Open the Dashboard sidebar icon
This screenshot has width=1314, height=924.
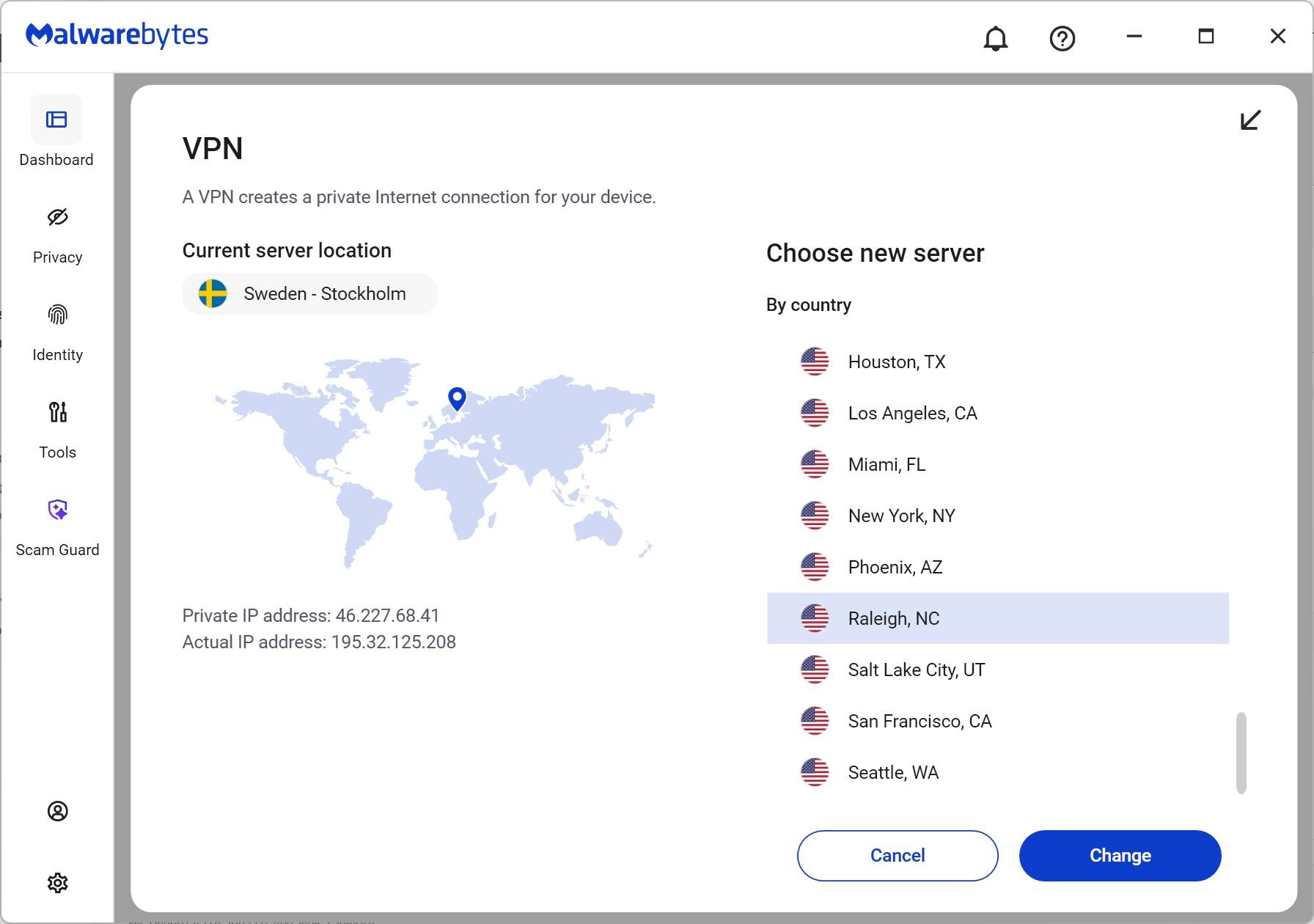point(56,119)
